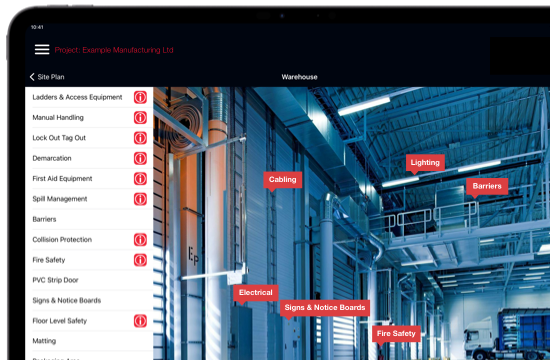Open info for Ladders & Access Equipment
This screenshot has width=550, height=360.
140,97
